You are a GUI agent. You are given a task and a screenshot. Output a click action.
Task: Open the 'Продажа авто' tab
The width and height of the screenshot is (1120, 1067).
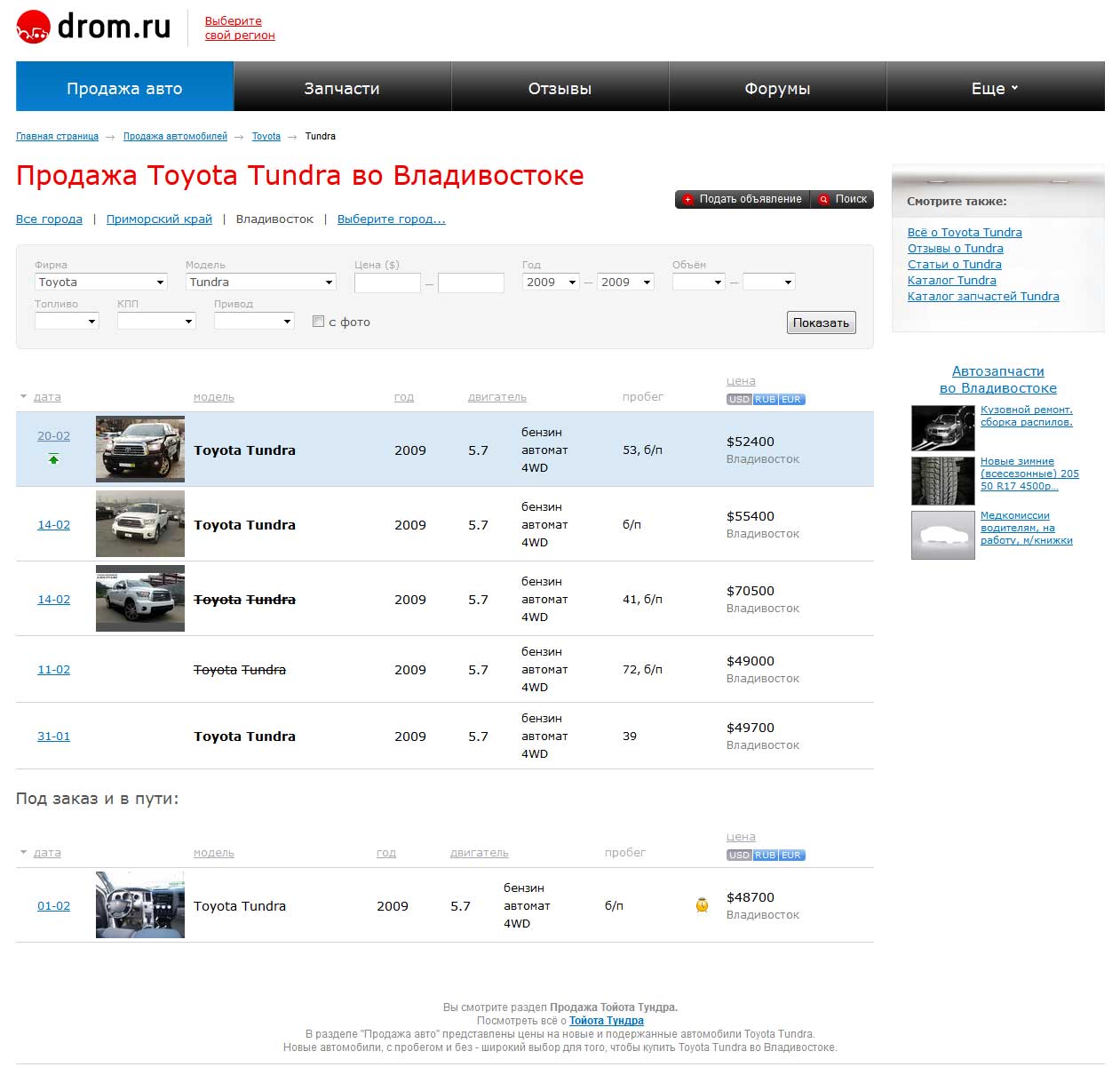click(124, 87)
